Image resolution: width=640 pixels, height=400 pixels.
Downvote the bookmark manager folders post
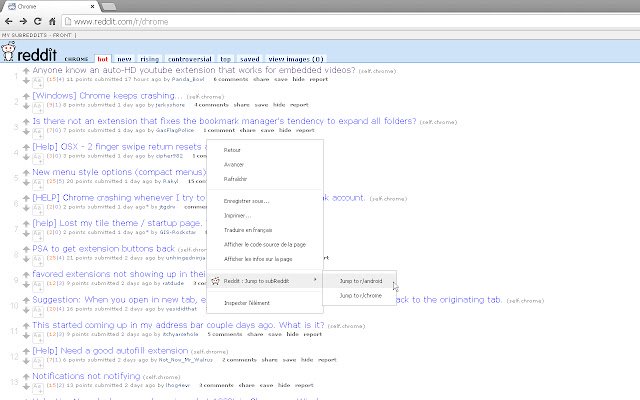click(26, 131)
